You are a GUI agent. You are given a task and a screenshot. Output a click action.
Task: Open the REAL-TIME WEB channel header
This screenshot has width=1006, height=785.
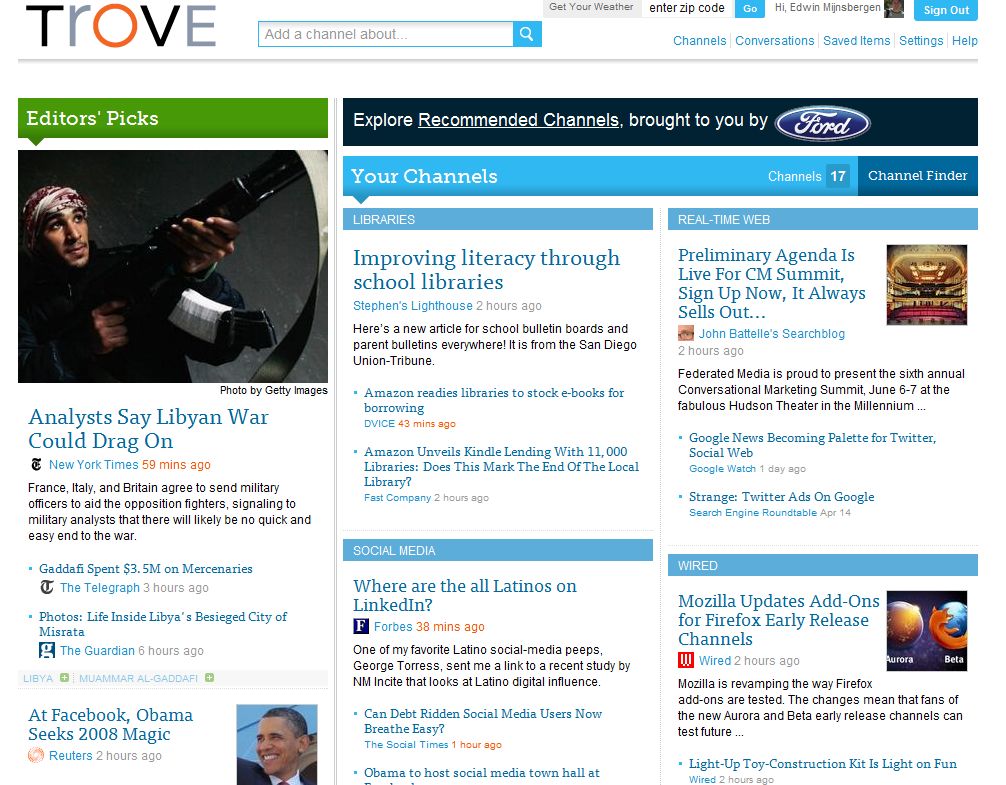click(823, 219)
